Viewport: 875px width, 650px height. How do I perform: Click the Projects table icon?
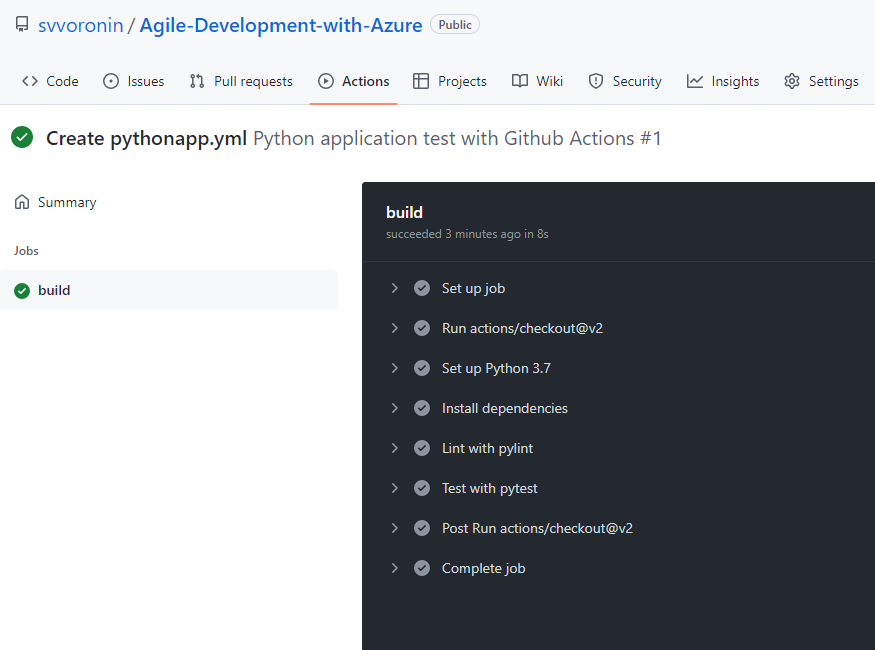point(421,81)
